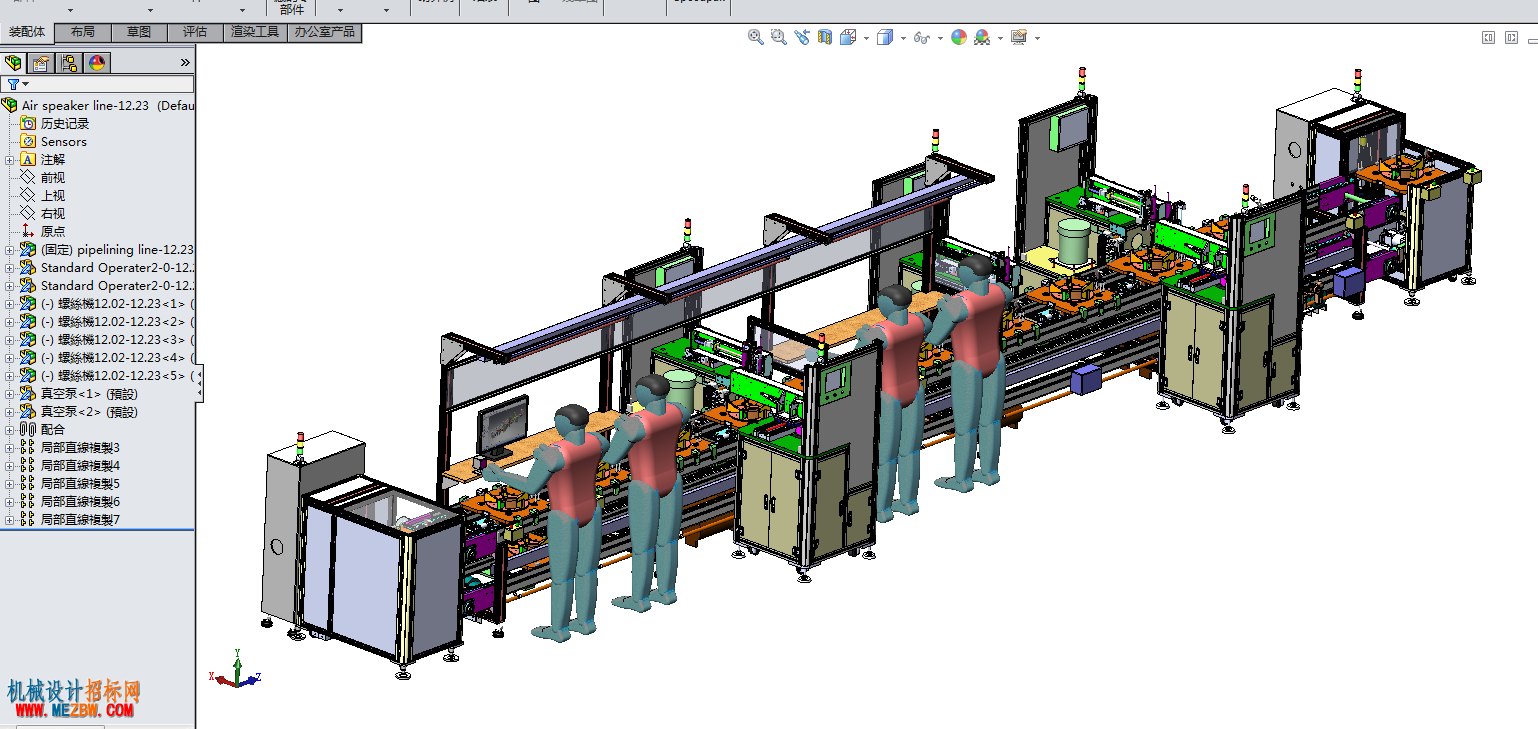
Task: Expand 局部直線複製5 pattern feature
Action: point(10,484)
